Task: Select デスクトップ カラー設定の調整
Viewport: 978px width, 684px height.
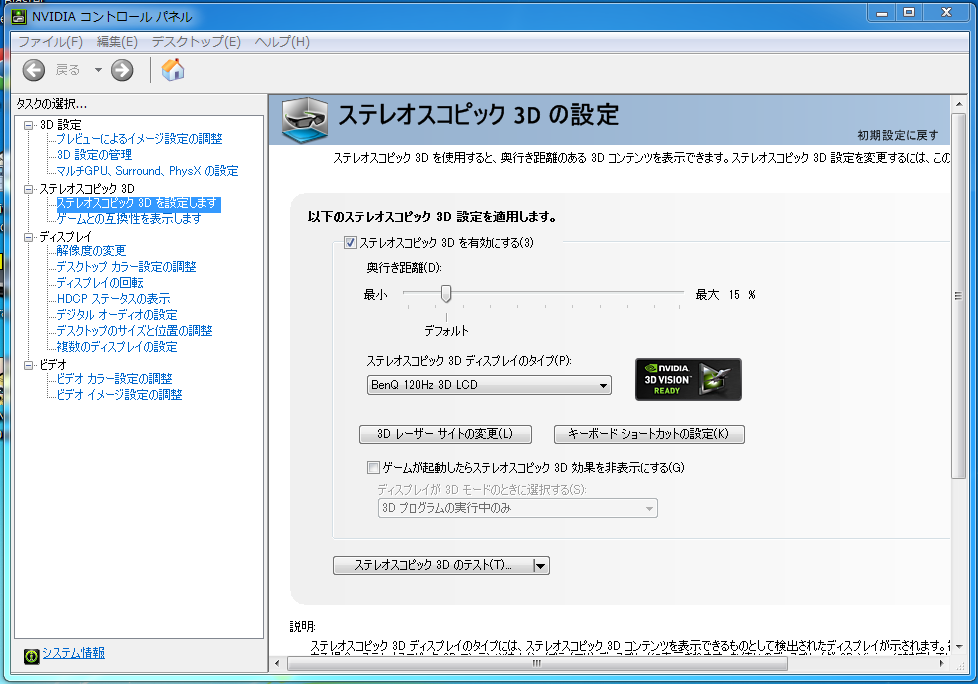Action: point(127,267)
